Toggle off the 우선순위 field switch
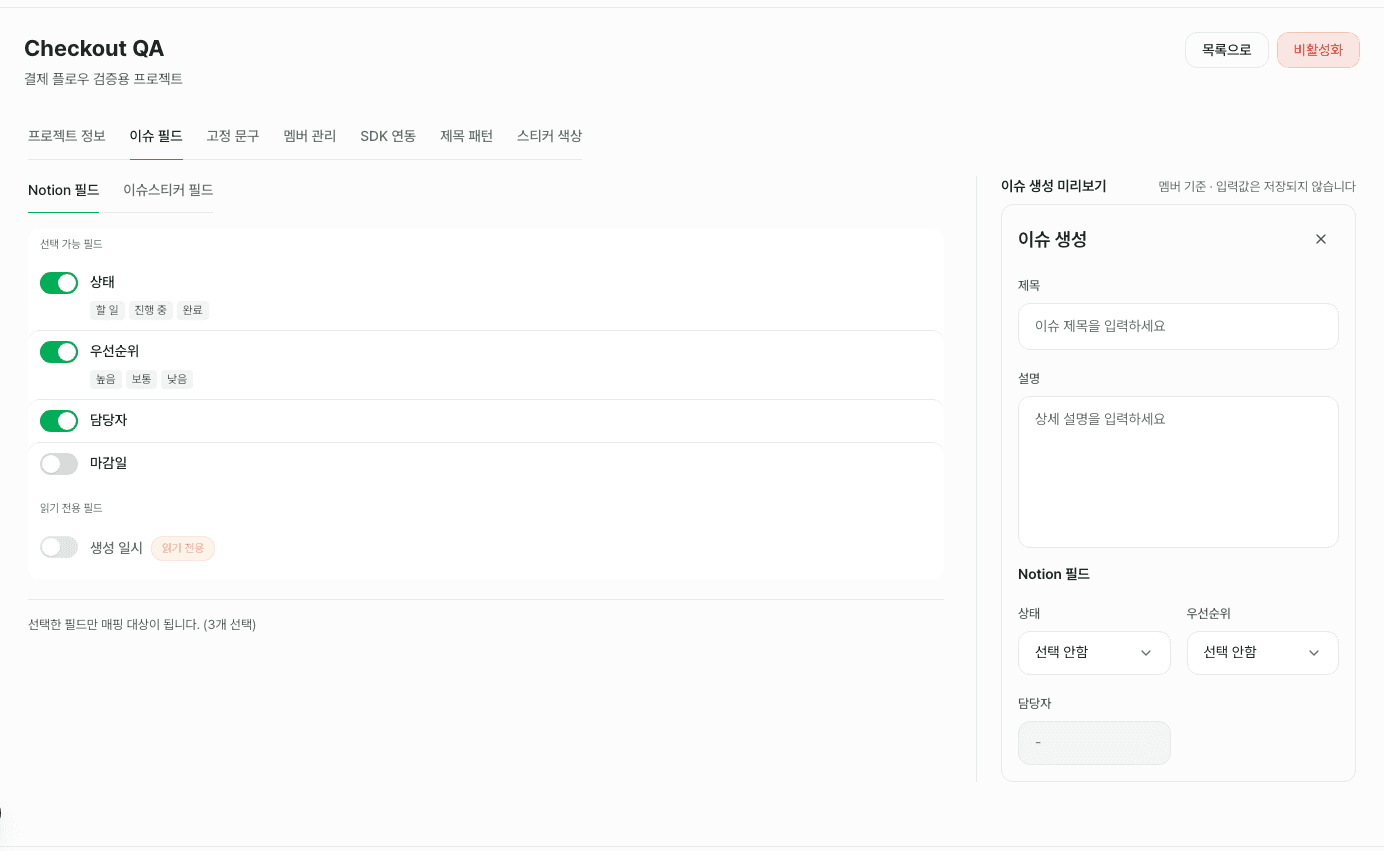Image resolution: width=1384 pixels, height=851 pixels. (x=59, y=352)
